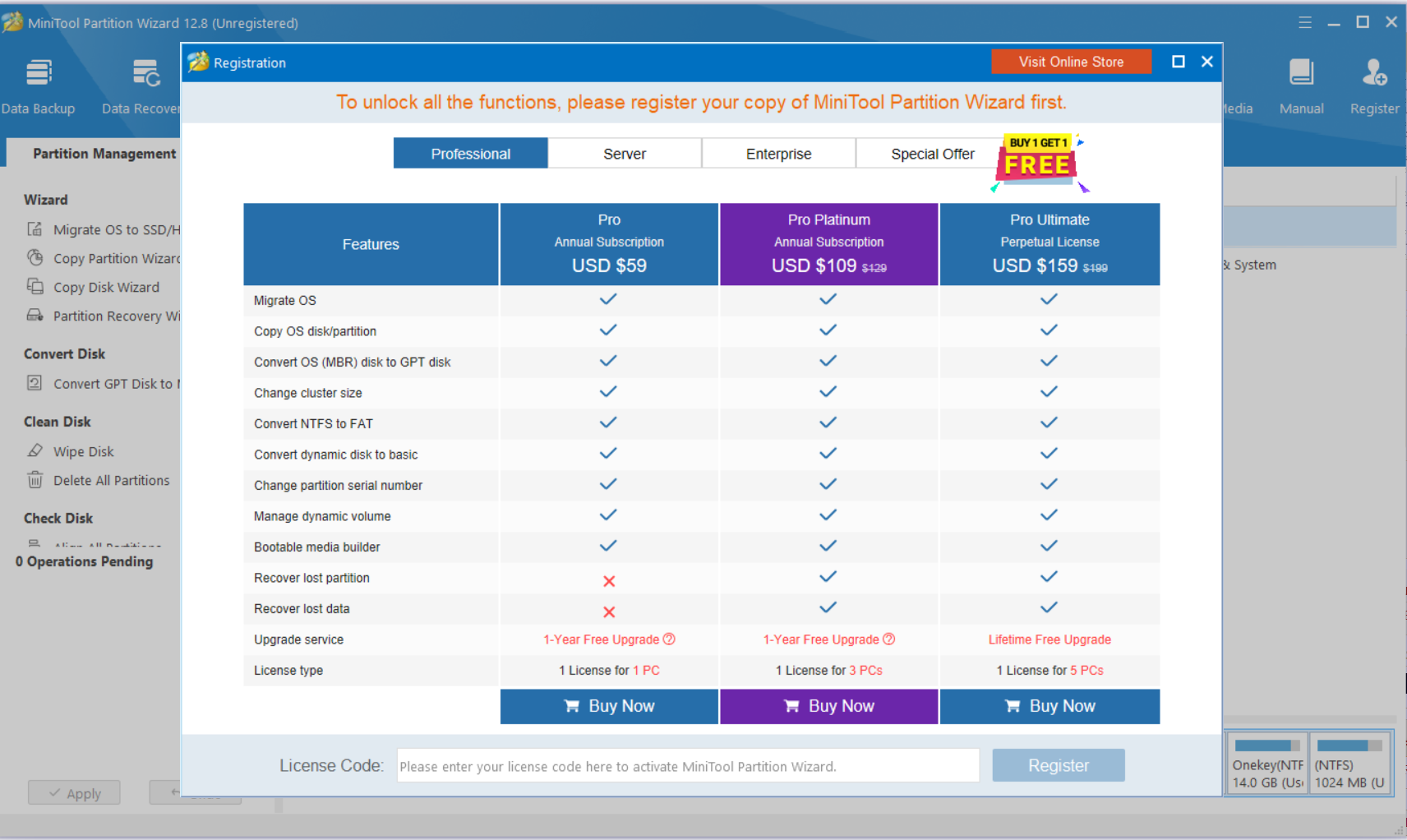The height and width of the screenshot is (840, 1407).
Task: Click the Pro Ultimate USD $159 plan header
Action: point(1049,244)
